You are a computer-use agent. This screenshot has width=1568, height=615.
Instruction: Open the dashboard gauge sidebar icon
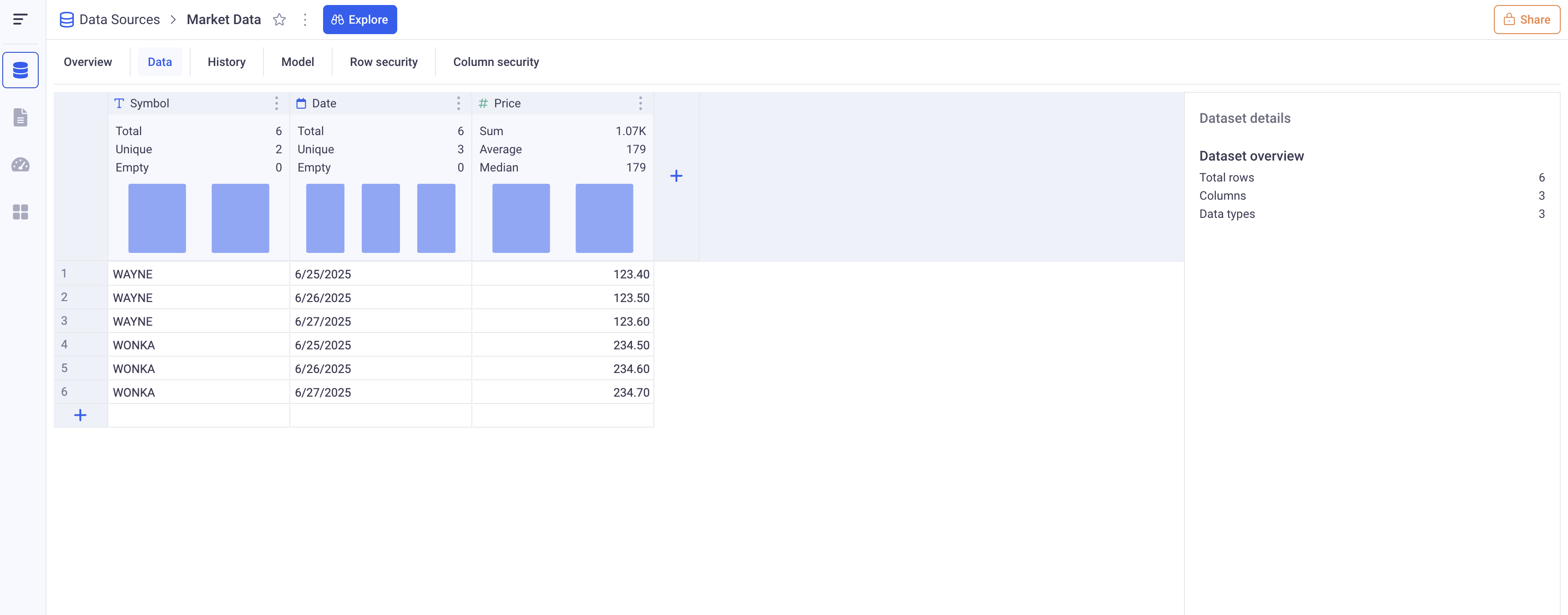point(20,165)
